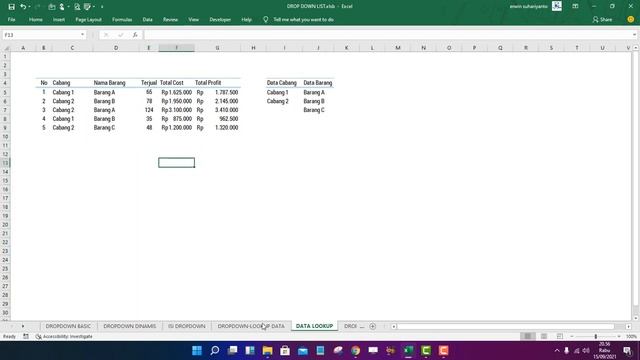Image resolution: width=640 pixels, height=360 pixels.
Task: Click the Share button
Action: click(x=602, y=20)
